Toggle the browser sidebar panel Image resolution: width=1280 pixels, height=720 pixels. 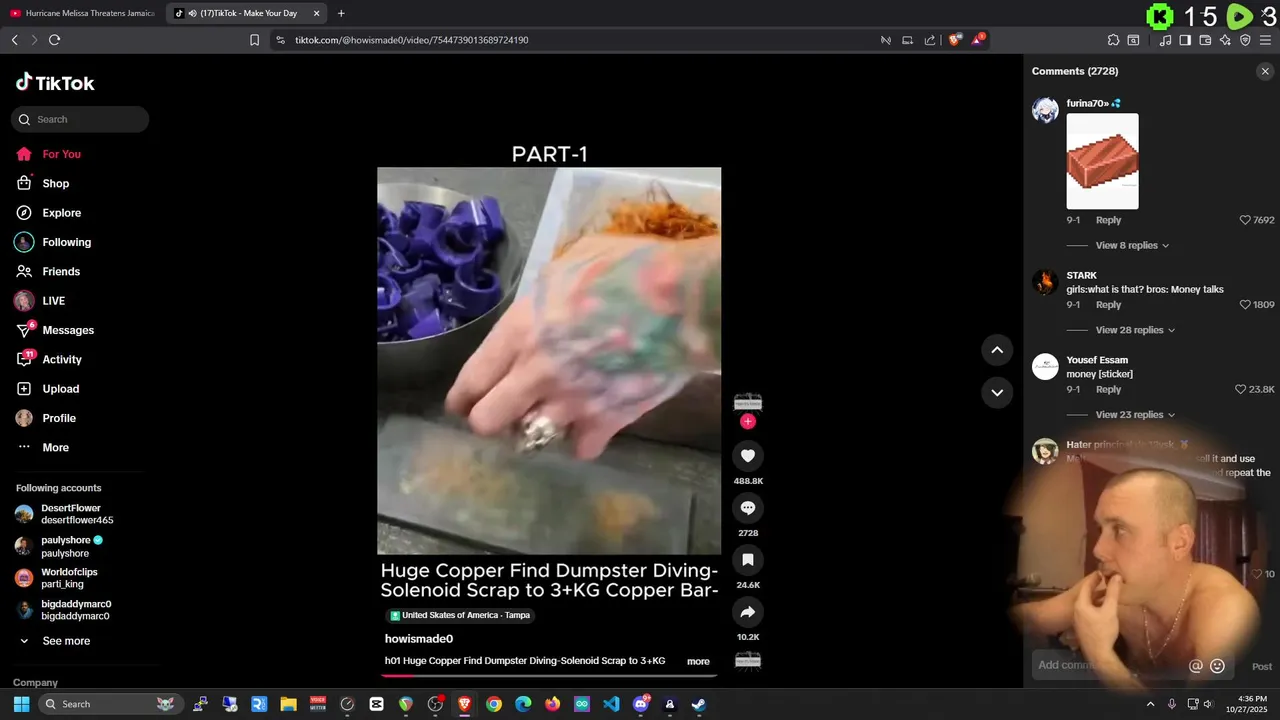pos(1185,40)
